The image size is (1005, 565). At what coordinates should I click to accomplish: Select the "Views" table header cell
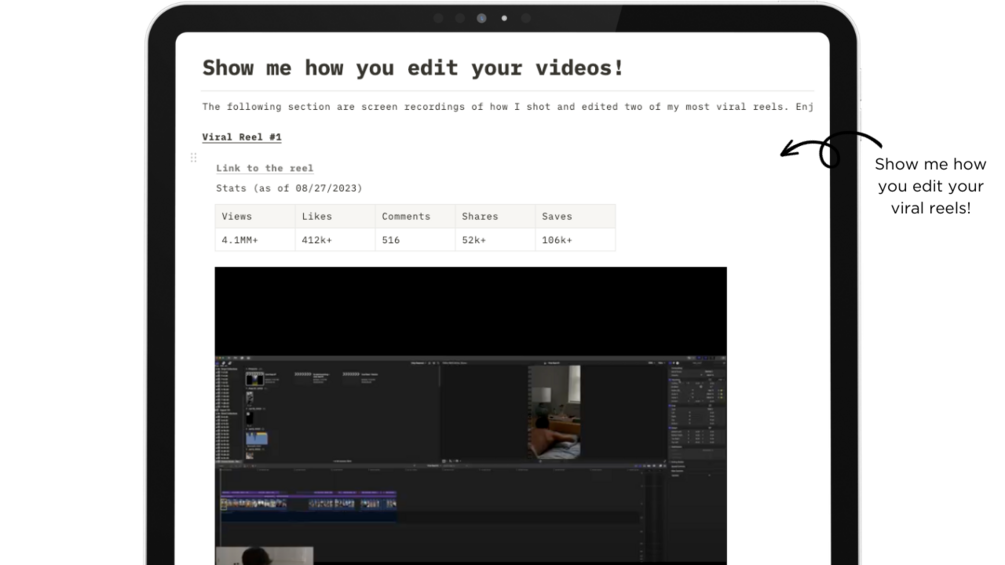[255, 217]
